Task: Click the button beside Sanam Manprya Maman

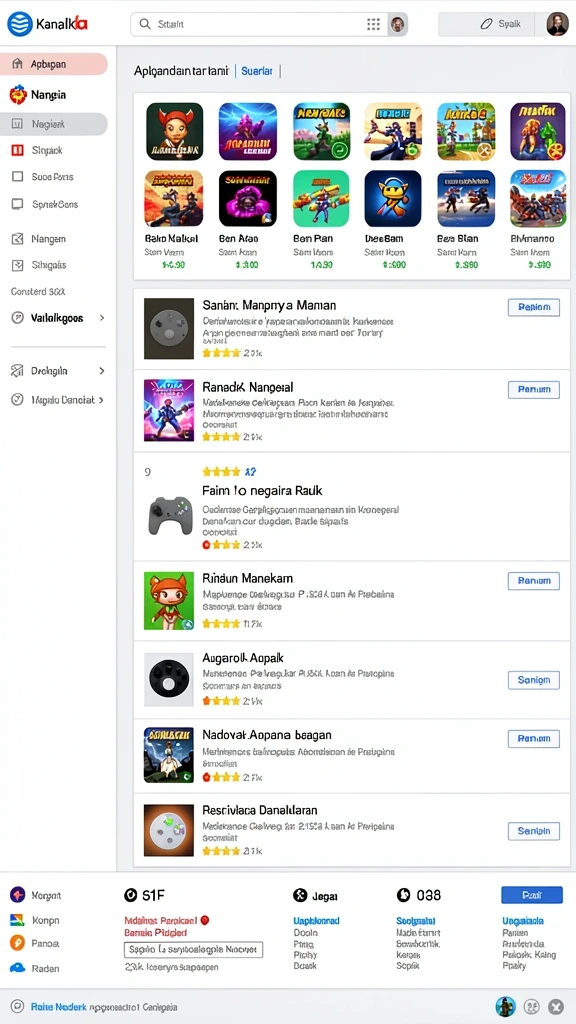Action: (534, 307)
